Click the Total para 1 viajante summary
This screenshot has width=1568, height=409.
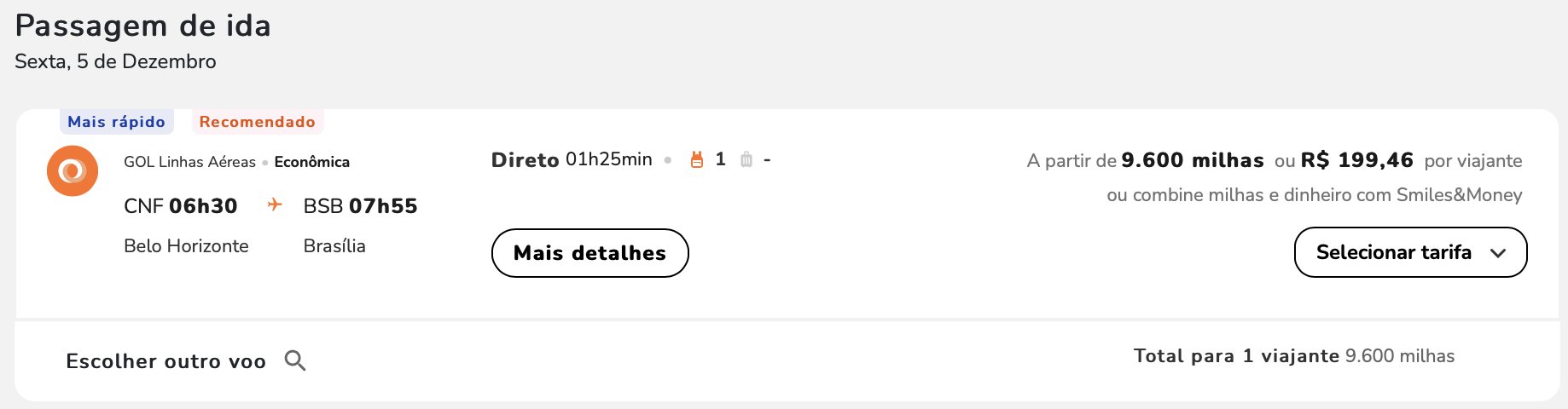[1293, 356]
